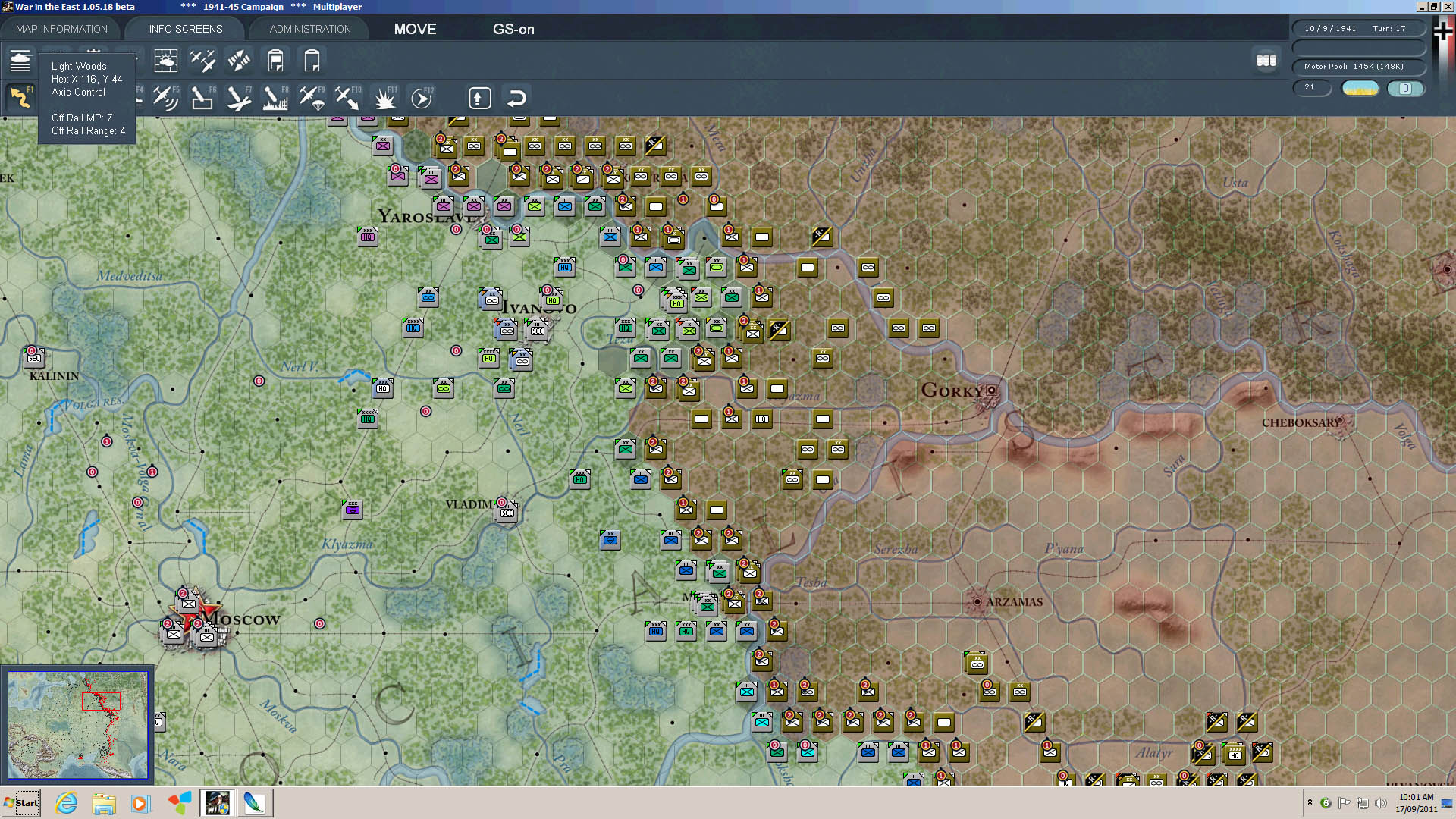Select the F1 Move mode arrow icon

coord(20,98)
